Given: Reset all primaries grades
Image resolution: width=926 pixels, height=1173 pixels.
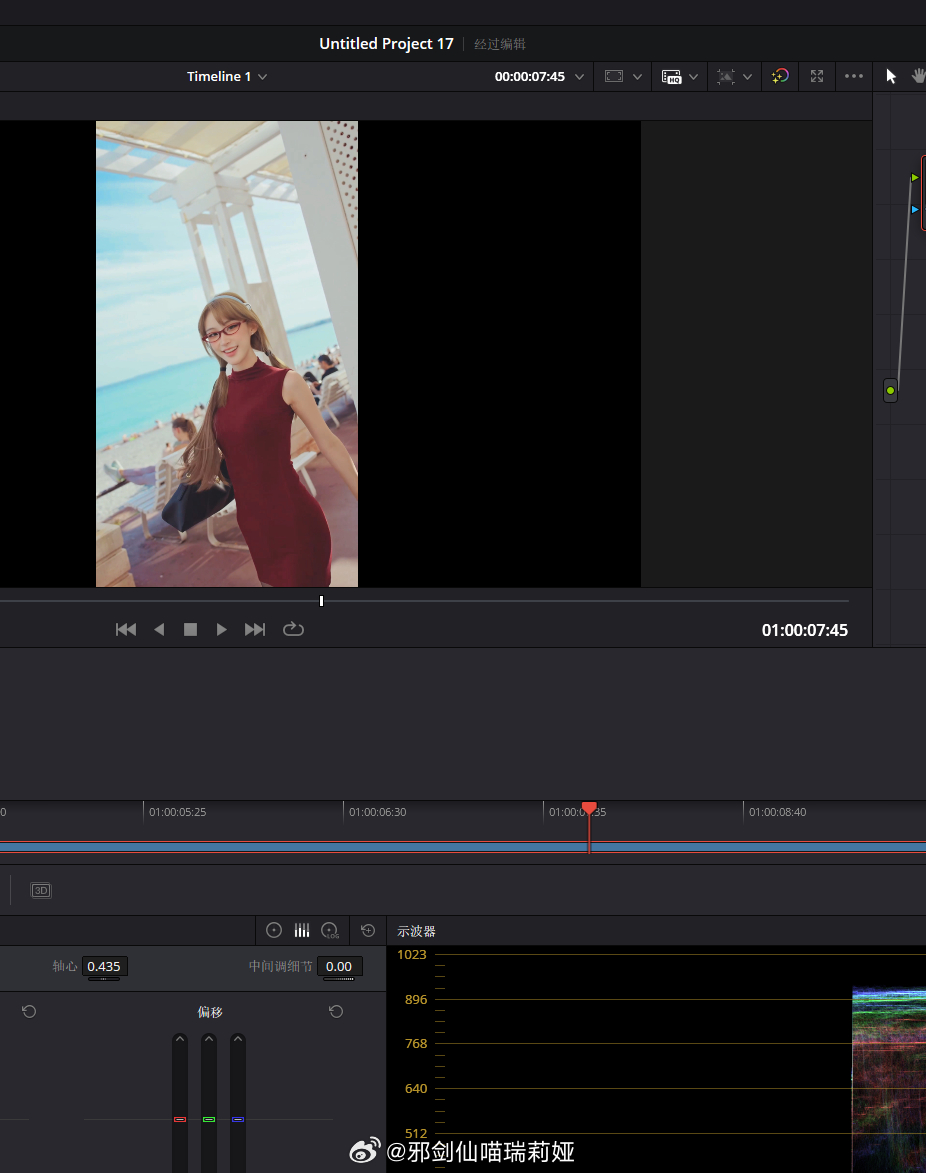Looking at the screenshot, I should pyautogui.click(x=367, y=930).
